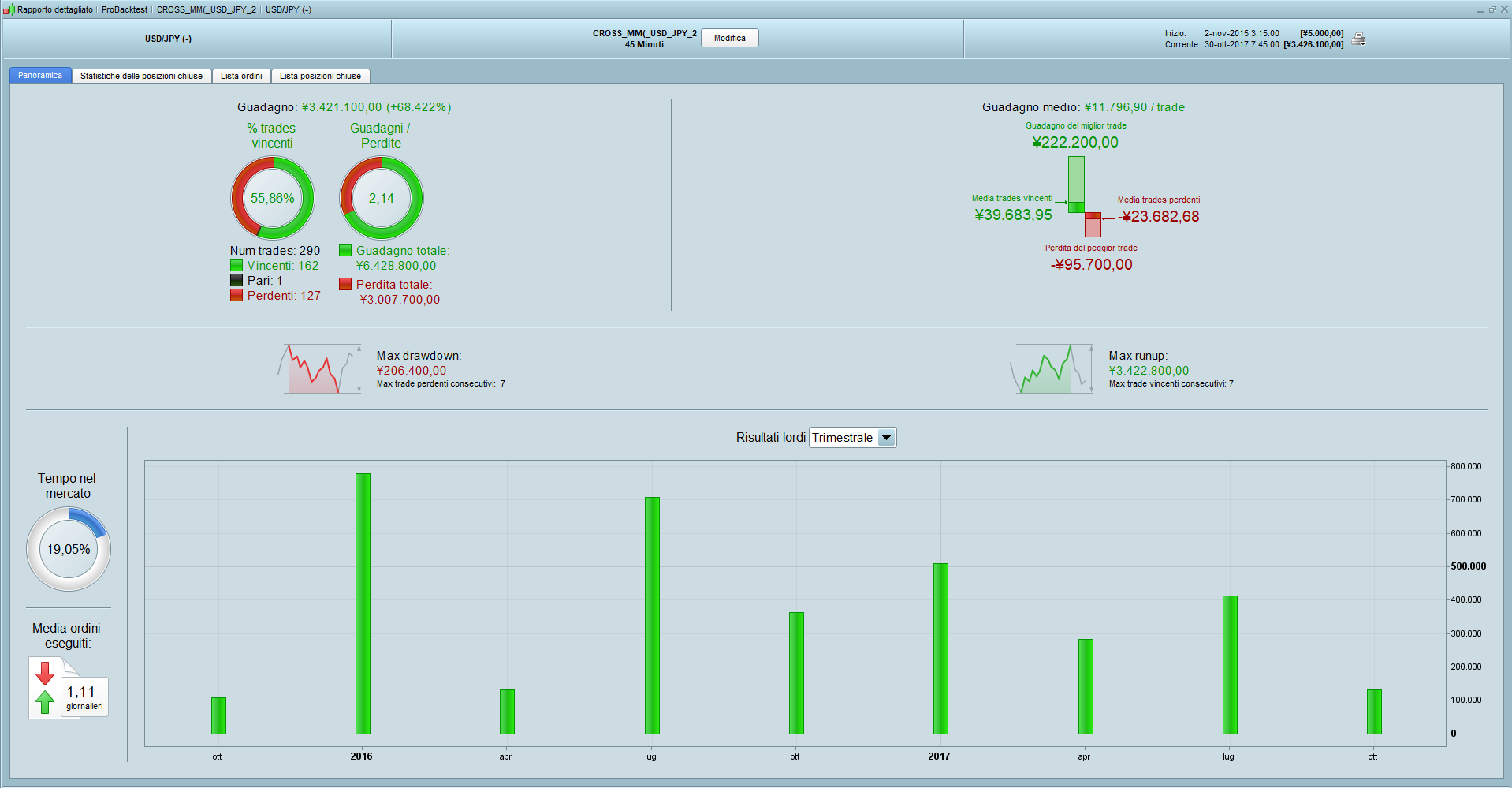Click the red Perdita totale swatch
This screenshot has width=1512, height=788.
[x=345, y=284]
